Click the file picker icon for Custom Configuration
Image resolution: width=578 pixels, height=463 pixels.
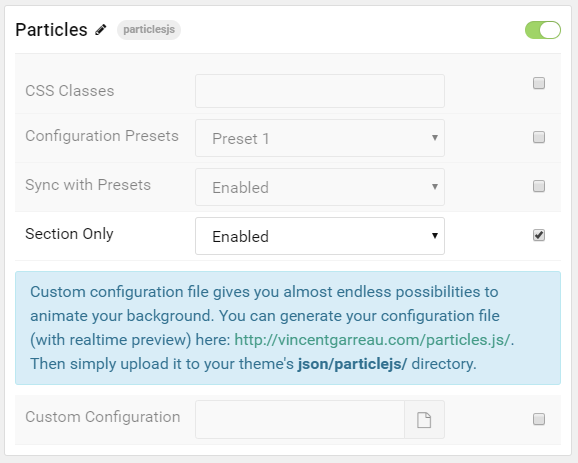[424, 420]
